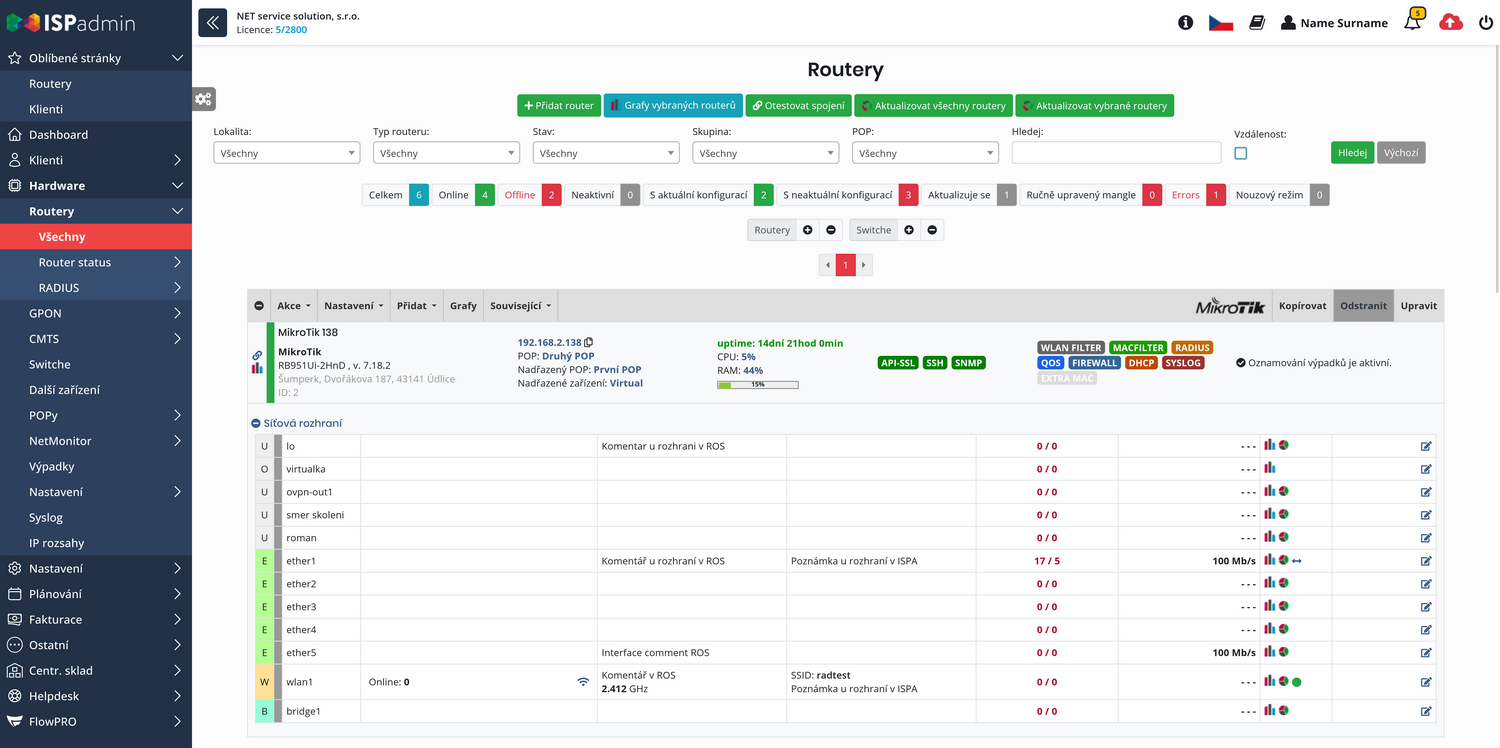The width and height of the screenshot is (1500, 748).
Task: Open the Skupina dropdown
Action: [x=765, y=153]
